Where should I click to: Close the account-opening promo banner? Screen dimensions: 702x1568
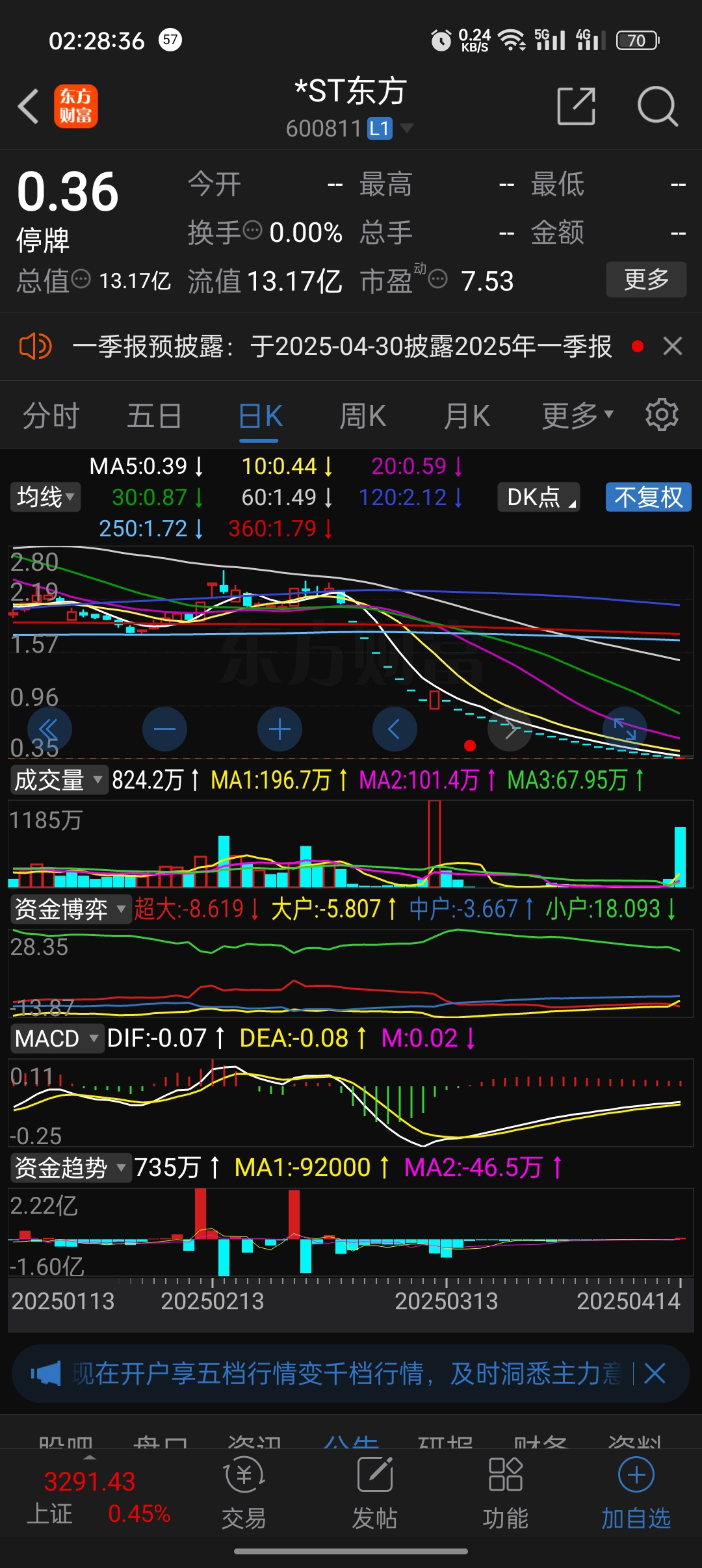tap(655, 1374)
